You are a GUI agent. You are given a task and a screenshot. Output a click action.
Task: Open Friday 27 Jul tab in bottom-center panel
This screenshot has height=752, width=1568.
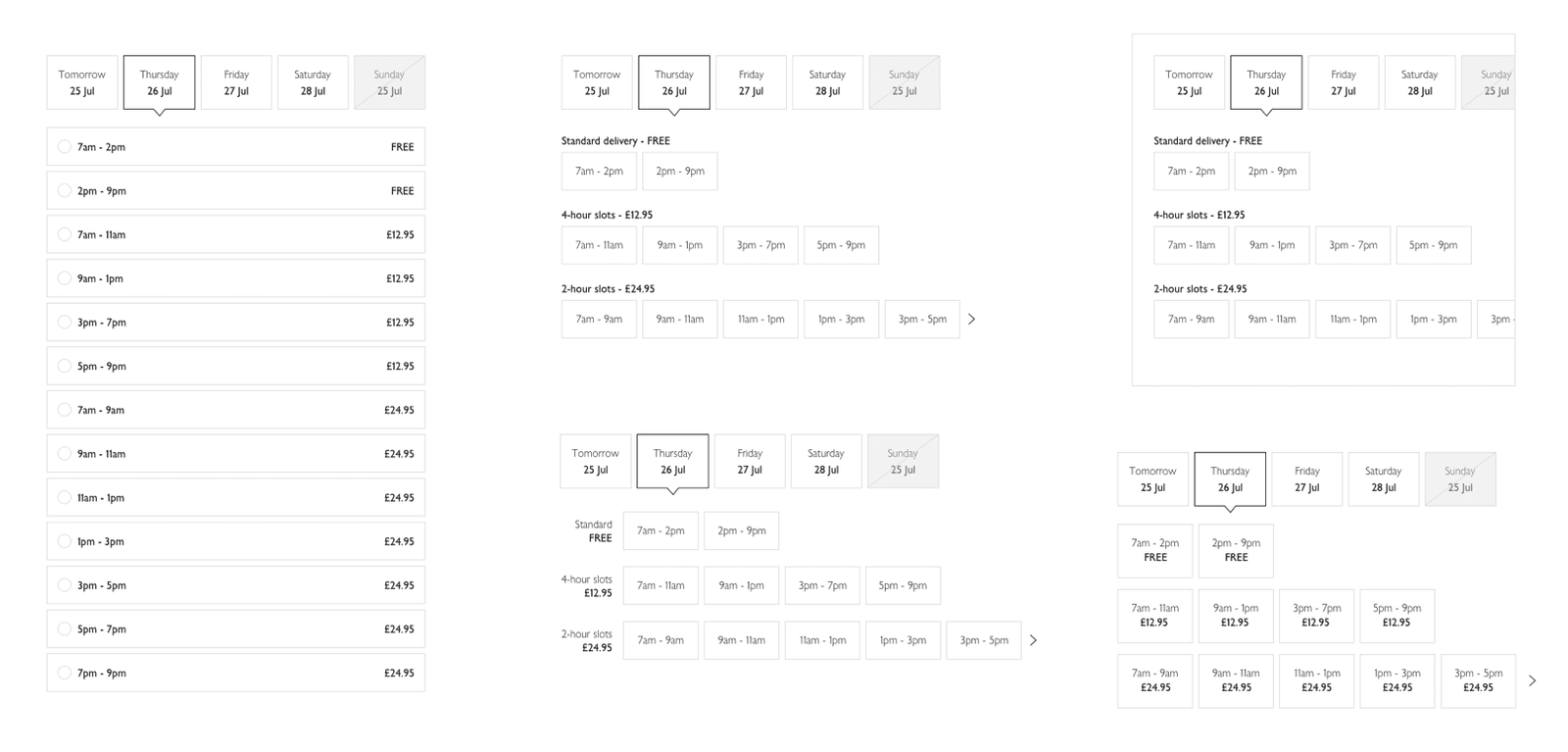(x=750, y=461)
